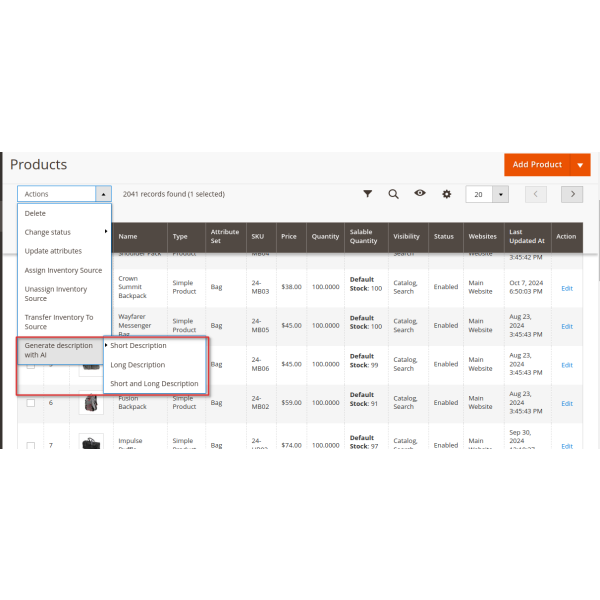Viewport: 600px width, 600px height.
Task: Tick the checkbox for row 7
Action: [31, 444]
